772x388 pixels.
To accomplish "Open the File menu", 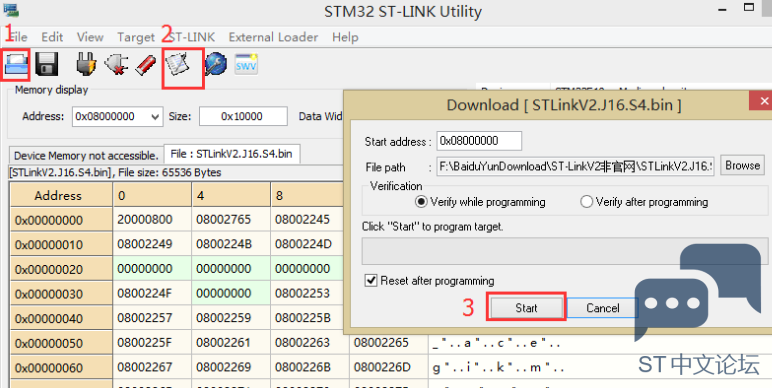I will [19, 37].
